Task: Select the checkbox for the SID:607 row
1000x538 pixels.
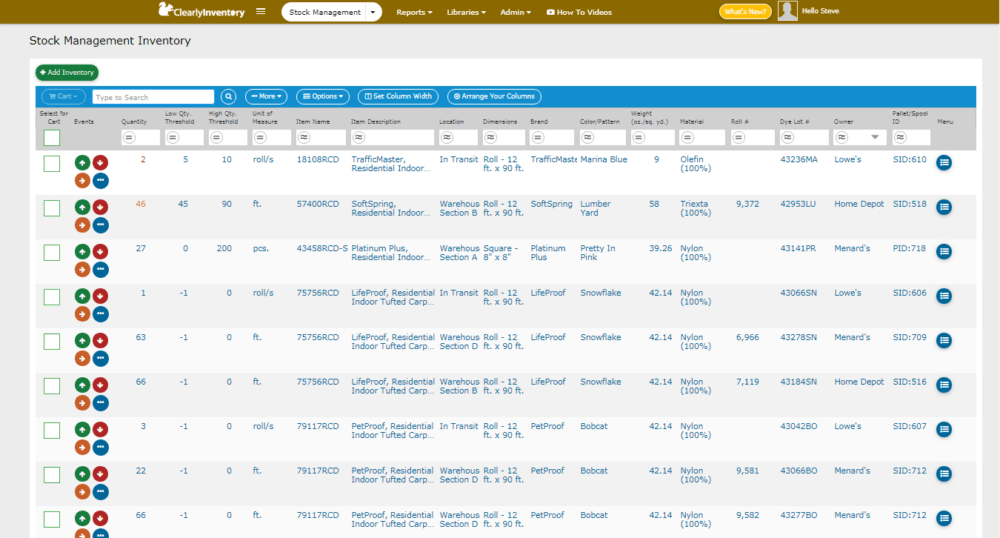Action: pyautogui.click(x=52, y=431)
